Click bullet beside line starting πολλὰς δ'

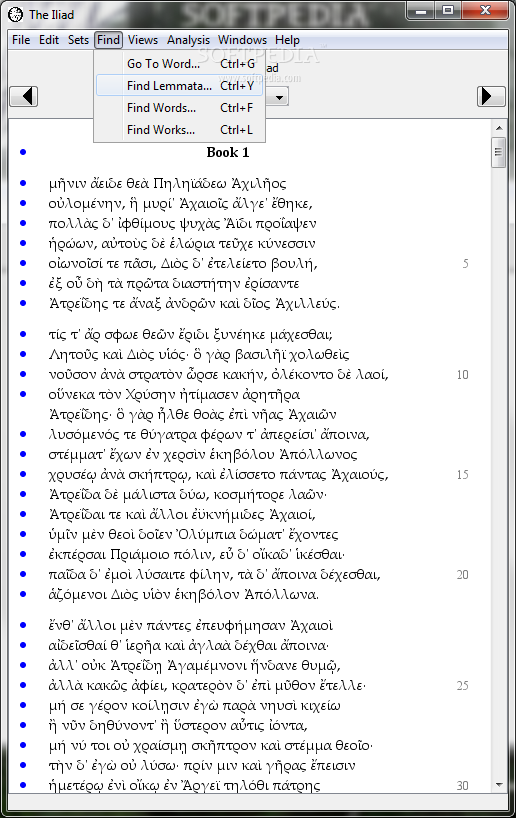pyautogui.click(x=23, y=223)
